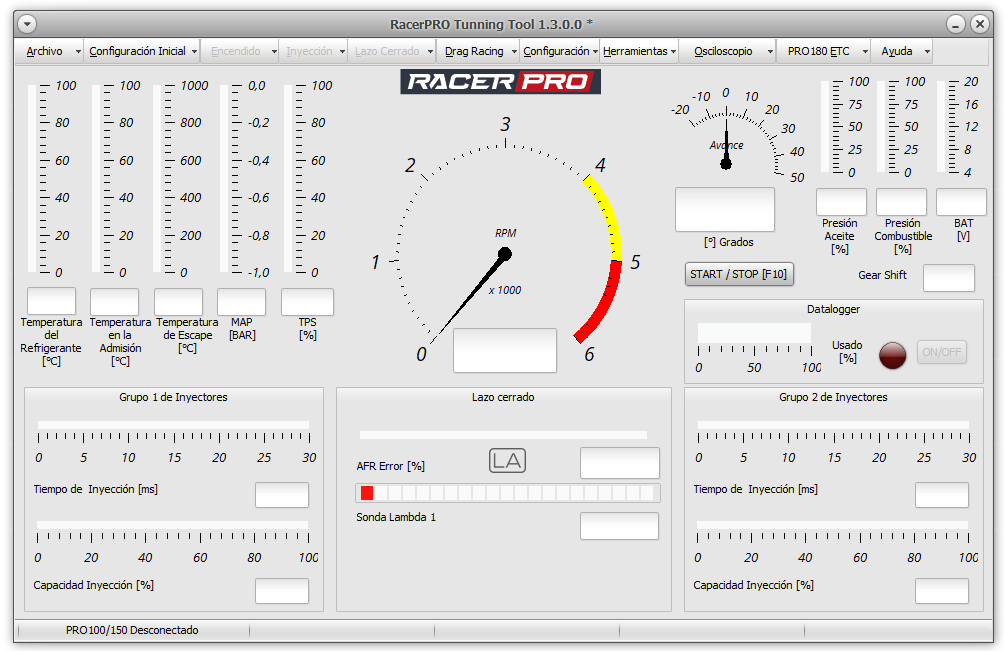The image size is (1005, 651).
Task: Open the Osciloscopio menu
Action: [x=723, y=51]
